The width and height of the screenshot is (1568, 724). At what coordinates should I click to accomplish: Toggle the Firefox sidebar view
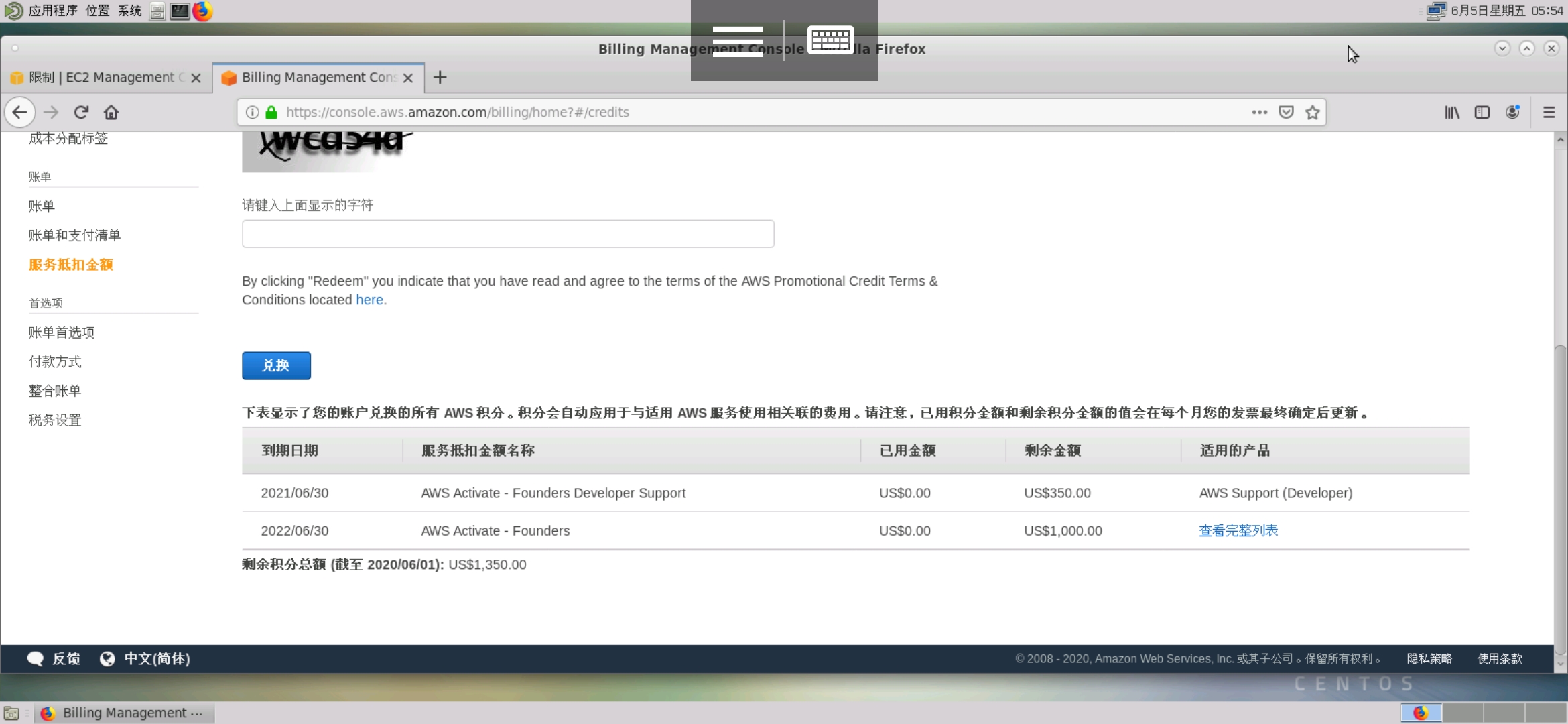coord(1482,112)
